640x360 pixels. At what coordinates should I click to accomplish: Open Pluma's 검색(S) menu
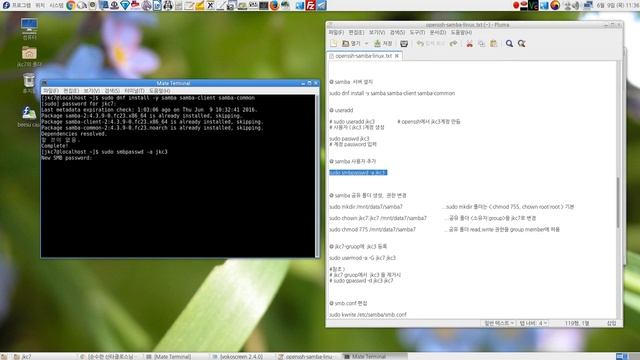pyautogui.click(x=397, y=32)
